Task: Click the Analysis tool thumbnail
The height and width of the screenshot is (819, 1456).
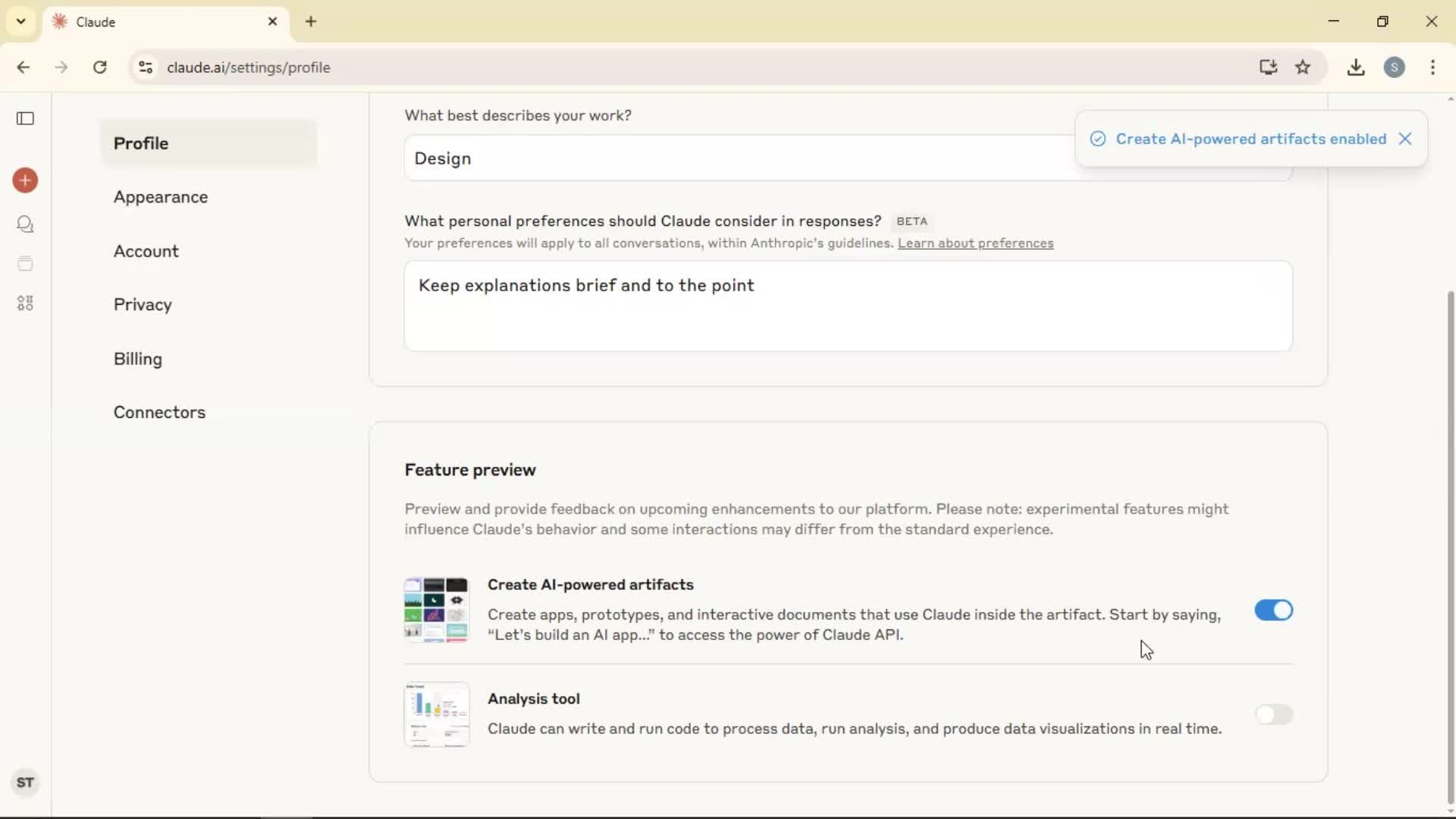Action: click(x=436, y=714)
